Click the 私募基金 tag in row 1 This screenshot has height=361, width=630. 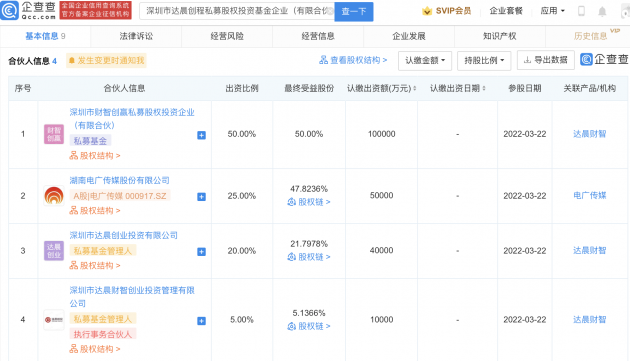click(90, 141)
